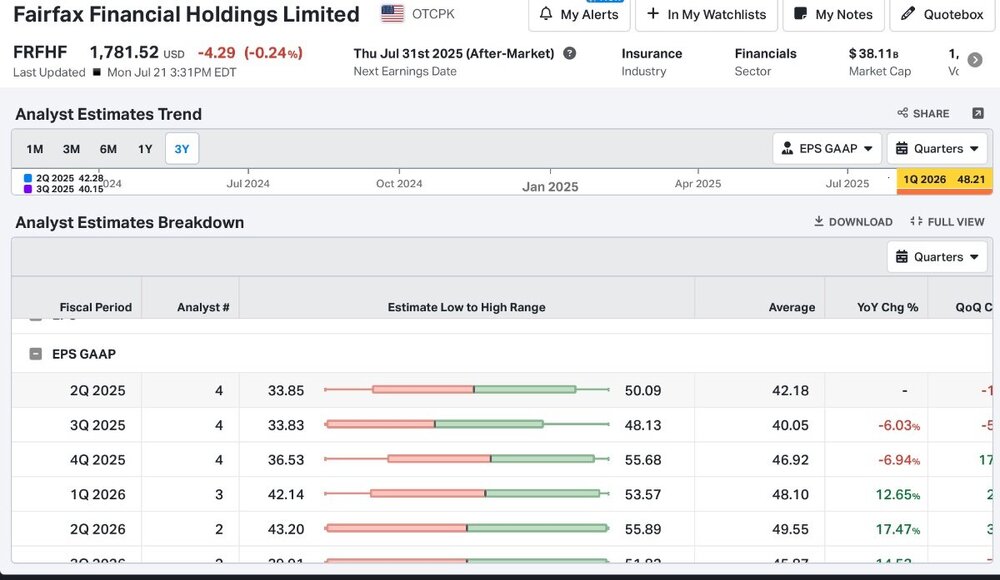
Task: Expand Analyst Estimates Trend with arrow icon
Action: (x=978, y=114)
